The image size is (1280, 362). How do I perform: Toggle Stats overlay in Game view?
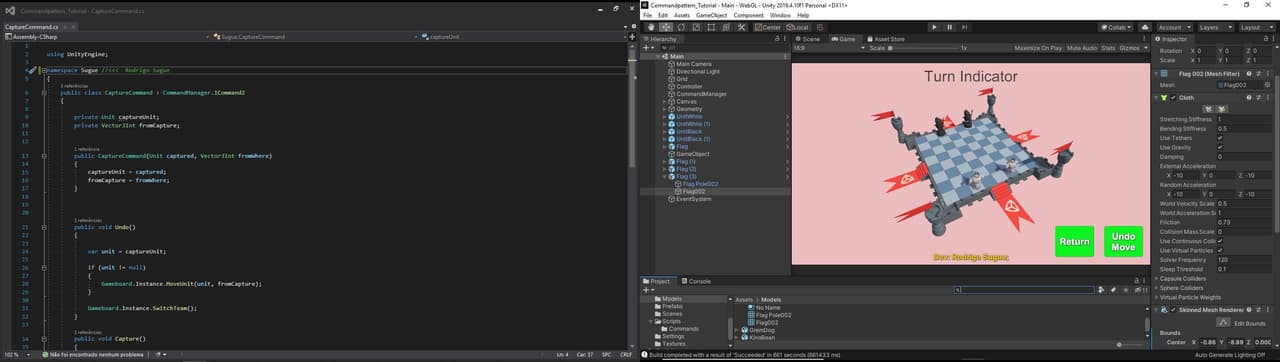click(x=1108, y=48)
